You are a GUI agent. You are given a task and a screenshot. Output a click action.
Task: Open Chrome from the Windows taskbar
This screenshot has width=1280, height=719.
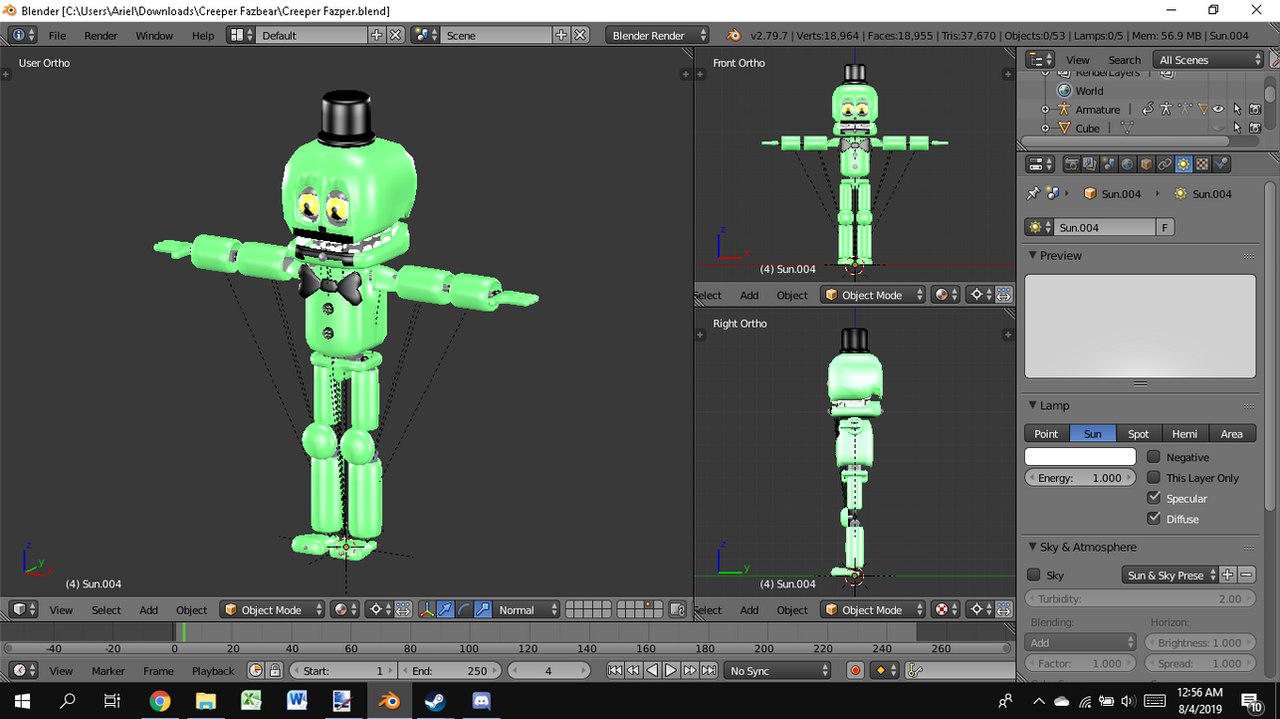click(x=160, y=700)
